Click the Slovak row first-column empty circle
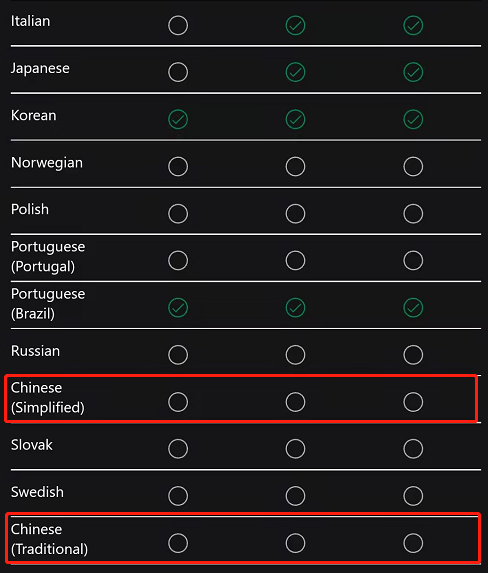This screenshot has height=573, width=488. pyautogui.click(x=178, y=449)
